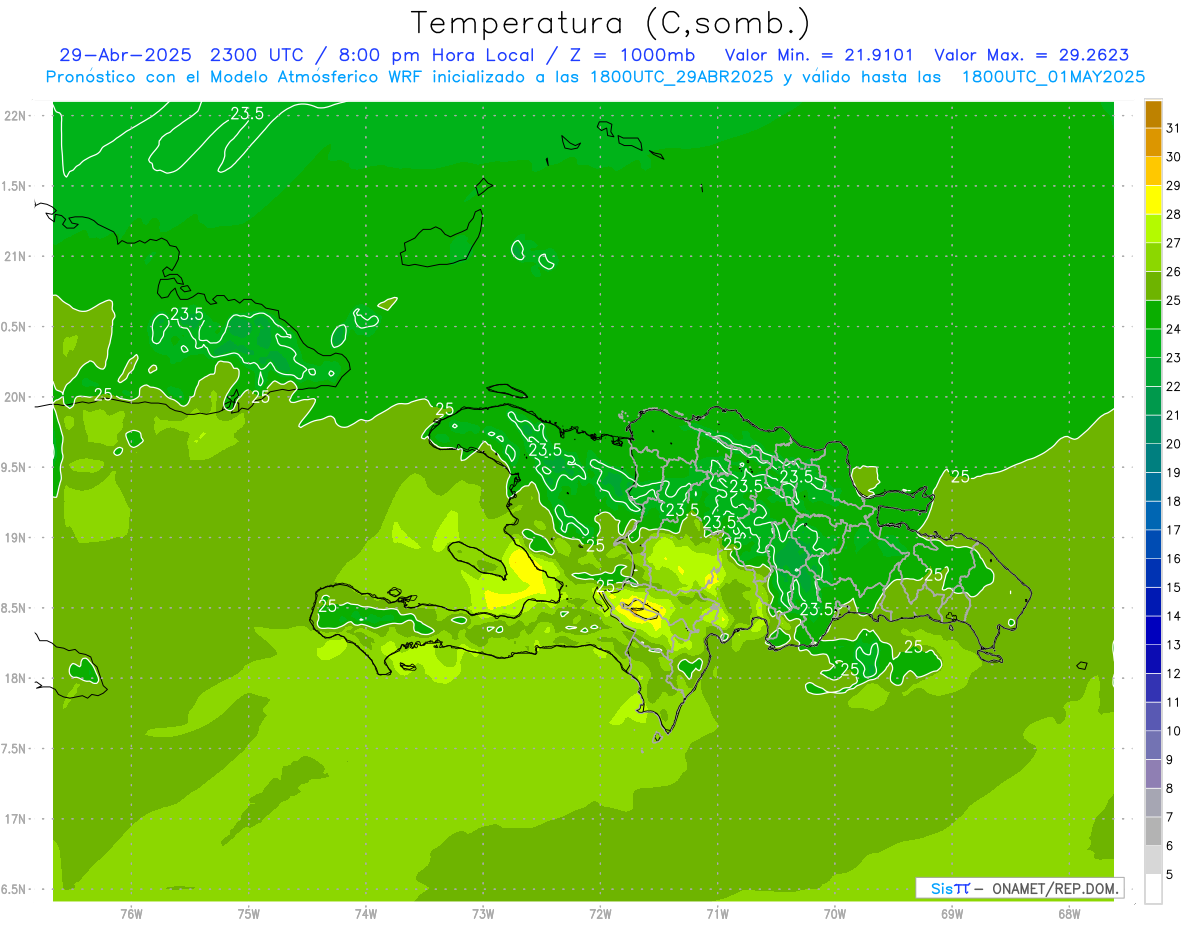Screen dimensions: 1200x927
Task: Click the latitude axis label "17N"
Action: [x=16, y=819]
